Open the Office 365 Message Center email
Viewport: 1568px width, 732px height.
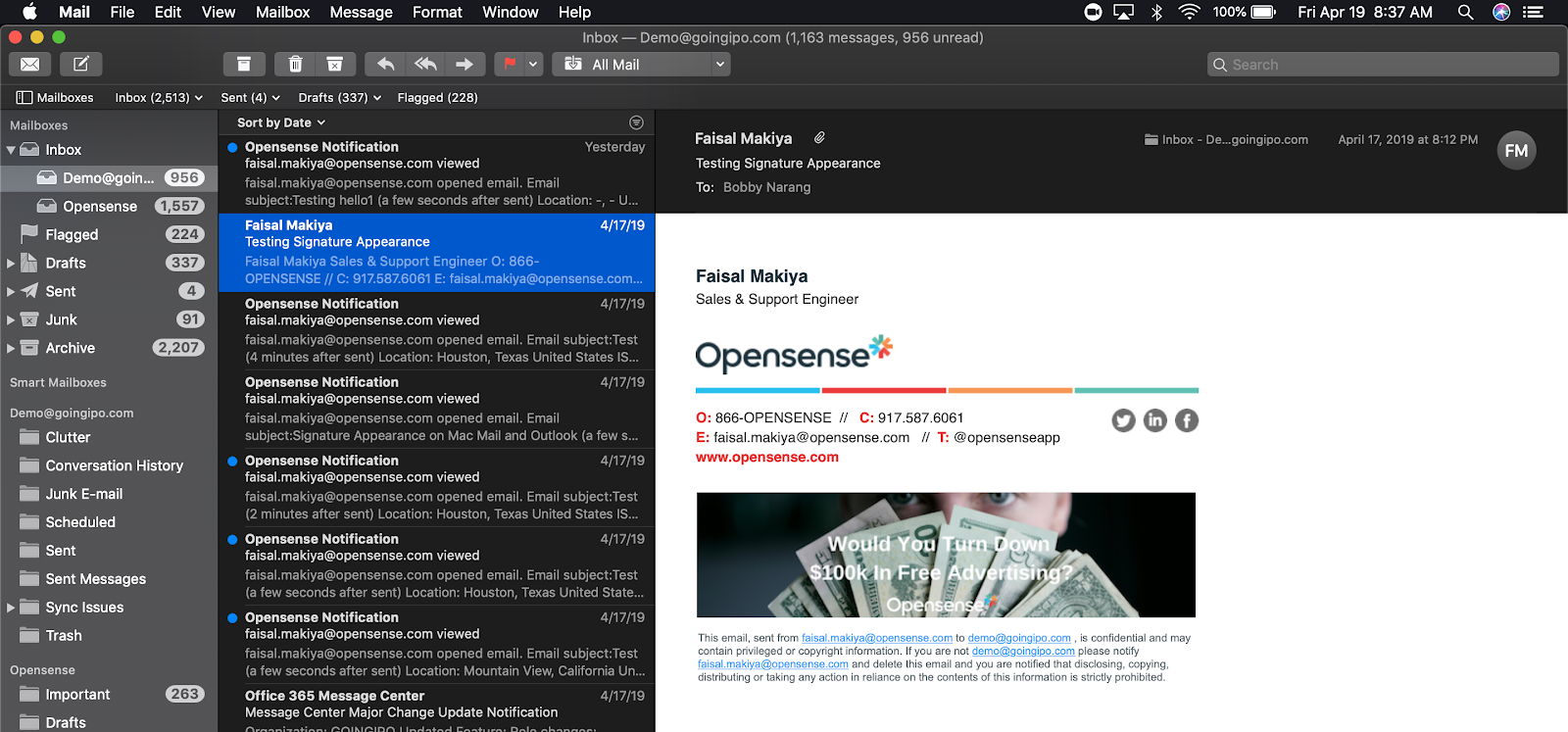pos(436,708)
